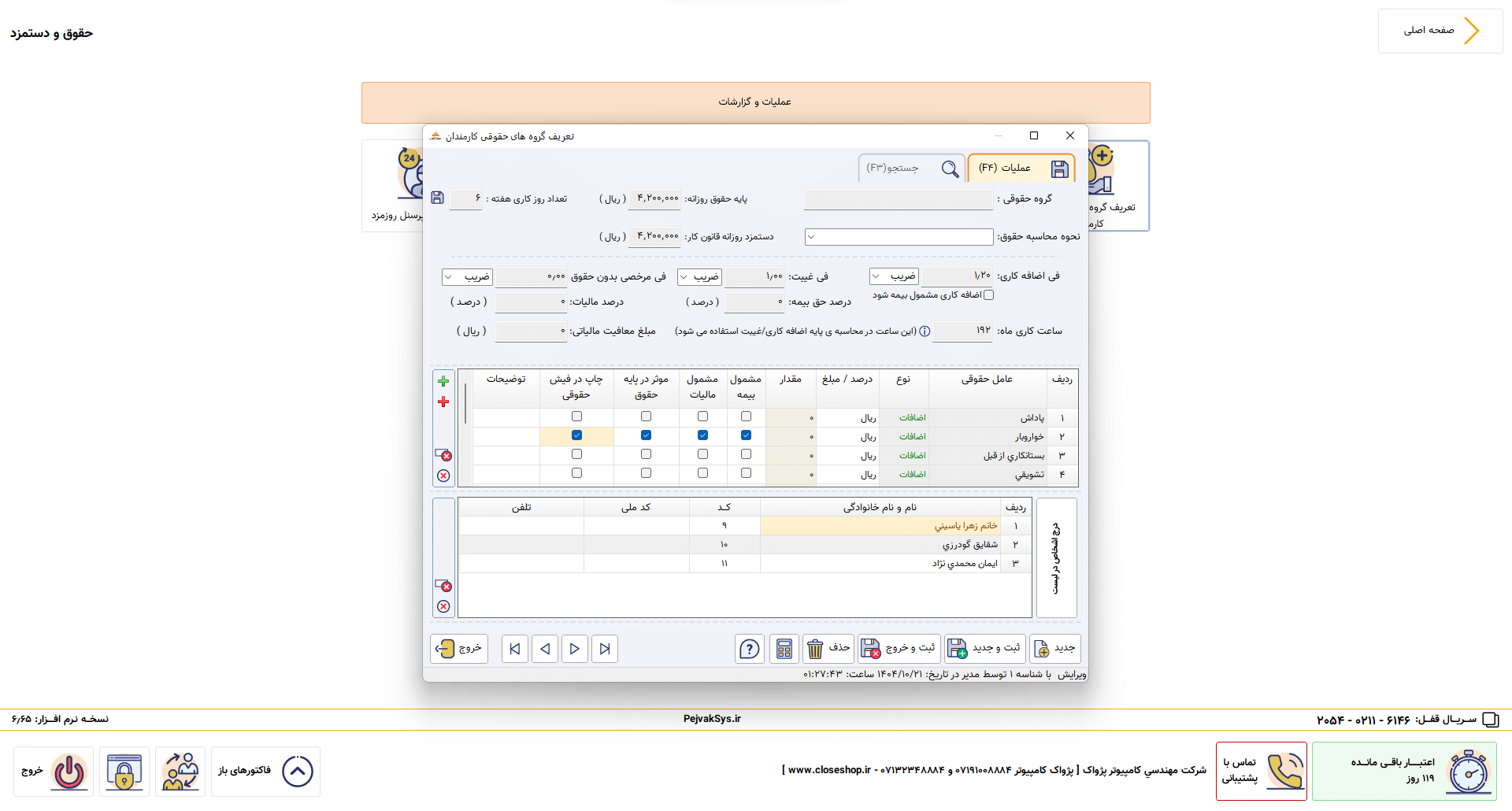
Task: Switch to عملیات (F4) tab
Action: click(x=1021, y=168)
